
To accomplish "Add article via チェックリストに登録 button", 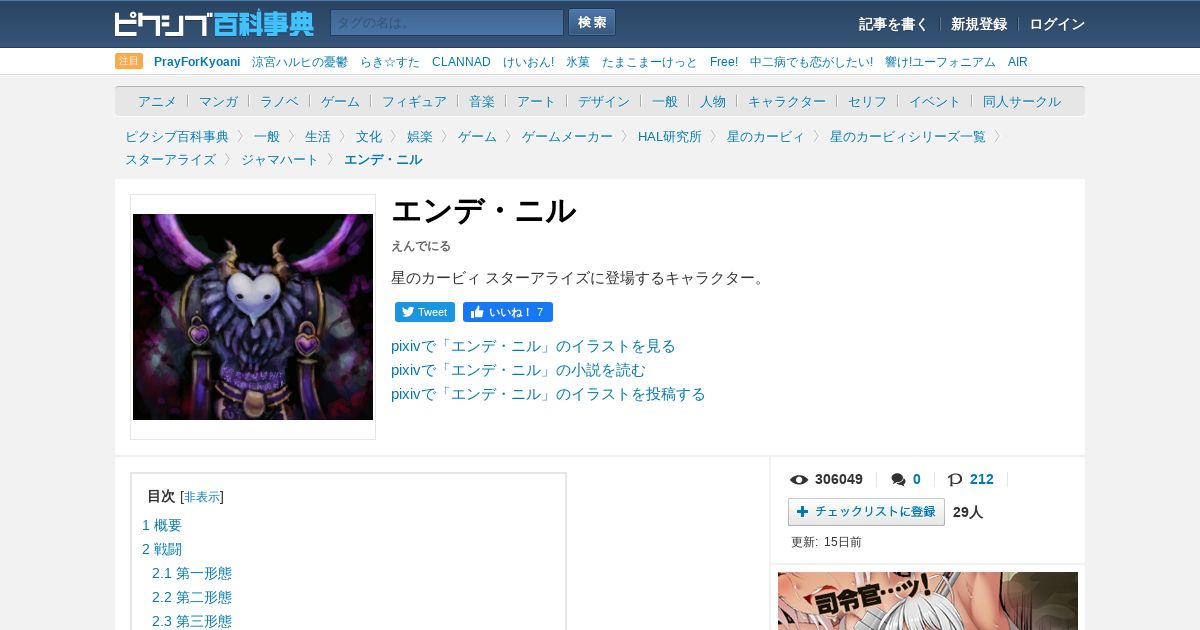I will point(866,512).
